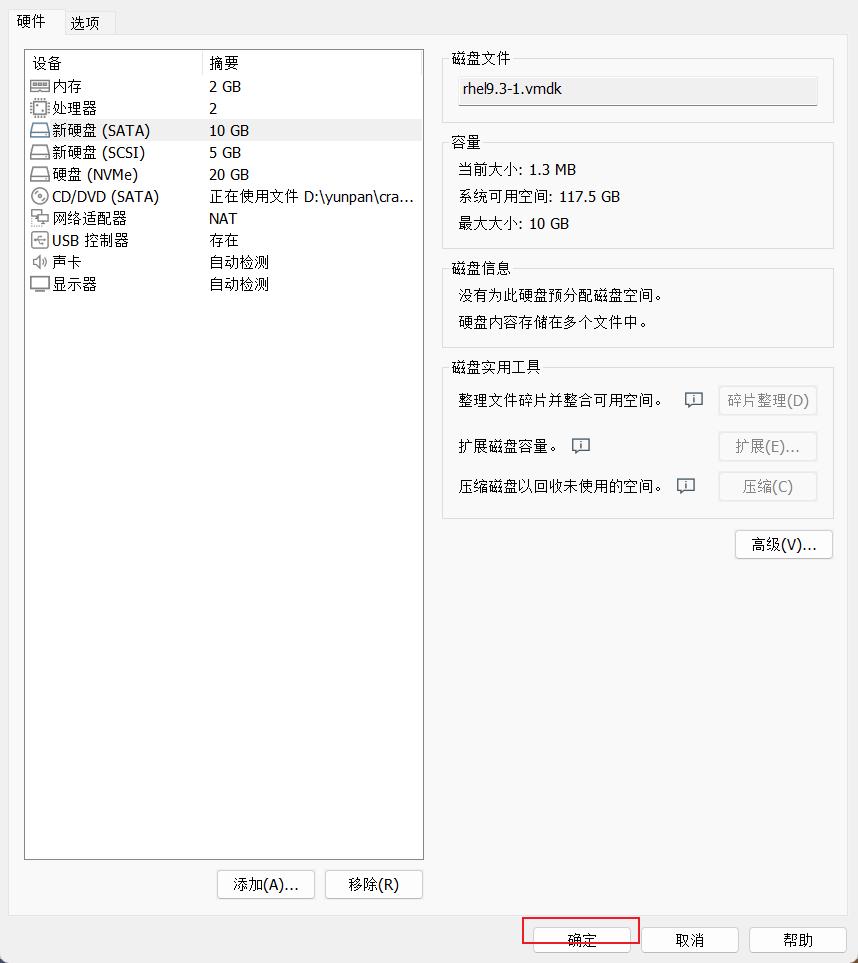Open the info tip beside defragment description
This screenshot has width=858, height=963.
[694, 400]
